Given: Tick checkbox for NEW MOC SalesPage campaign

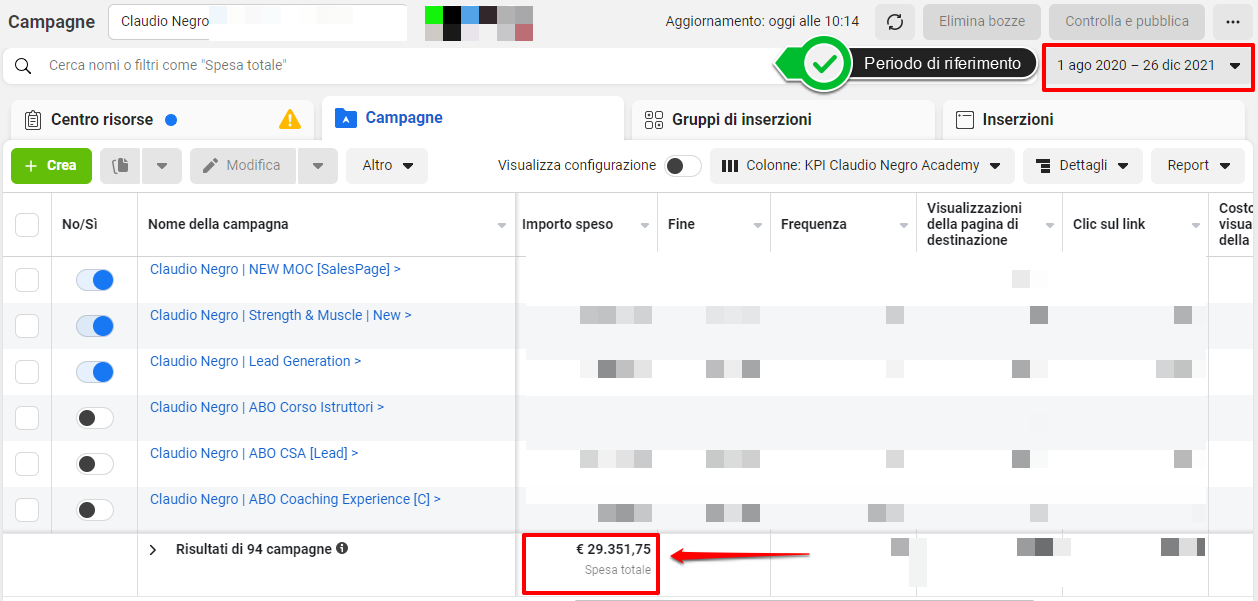Looking at the screenshot, I should (x=27, y=280).
